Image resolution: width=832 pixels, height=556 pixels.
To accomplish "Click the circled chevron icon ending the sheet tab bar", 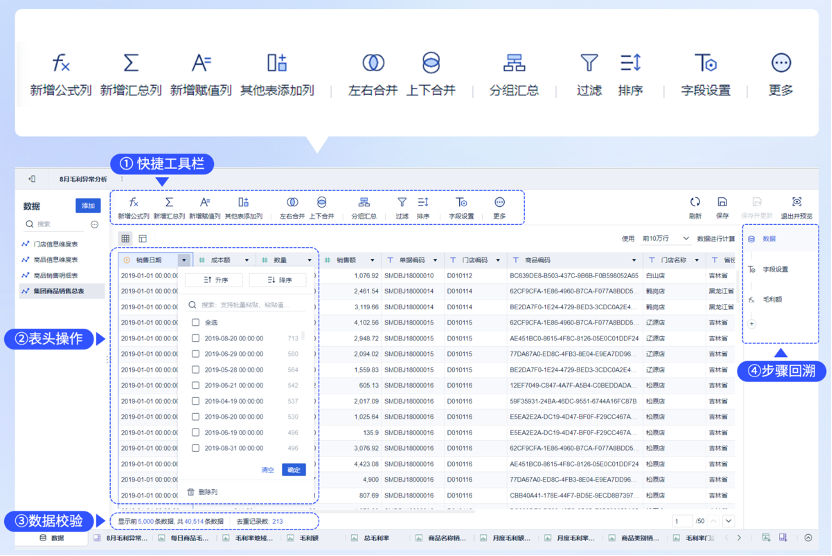I will tap(808, 538).
